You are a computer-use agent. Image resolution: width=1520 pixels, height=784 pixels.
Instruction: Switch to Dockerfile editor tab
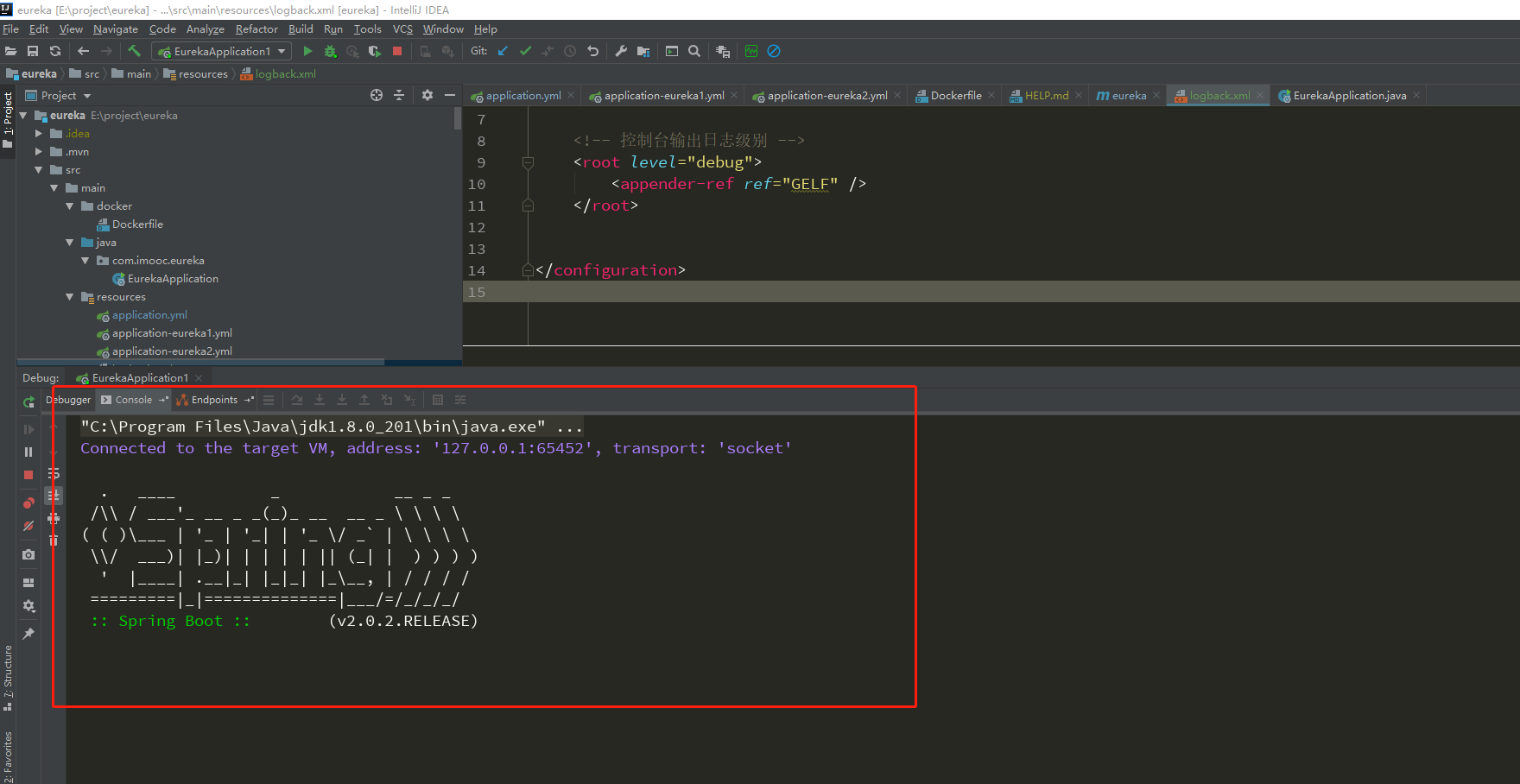pos(954,96)
